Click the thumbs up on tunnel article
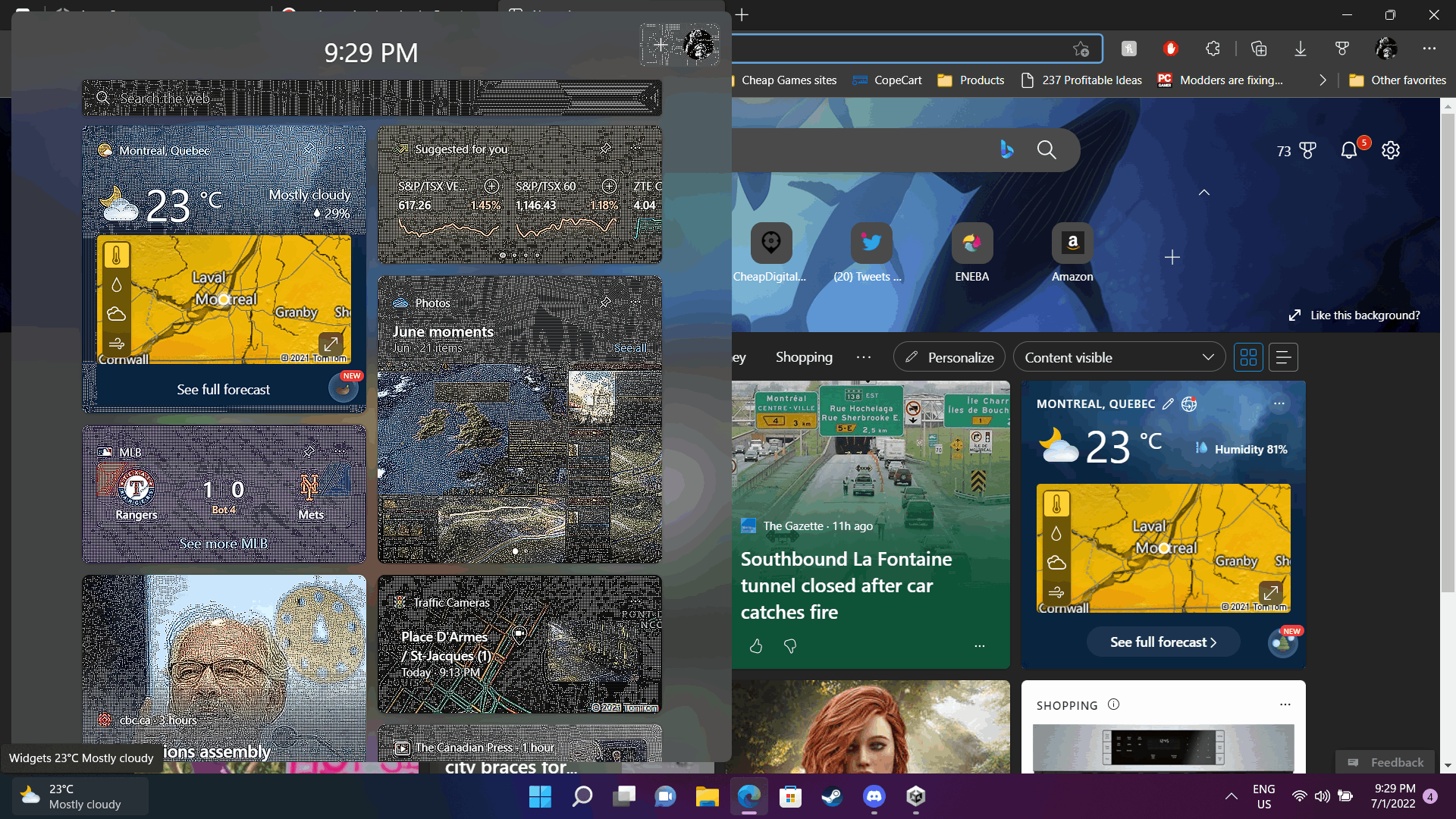The width and height of the screenshot is (1456, 819). coord(756,645)
